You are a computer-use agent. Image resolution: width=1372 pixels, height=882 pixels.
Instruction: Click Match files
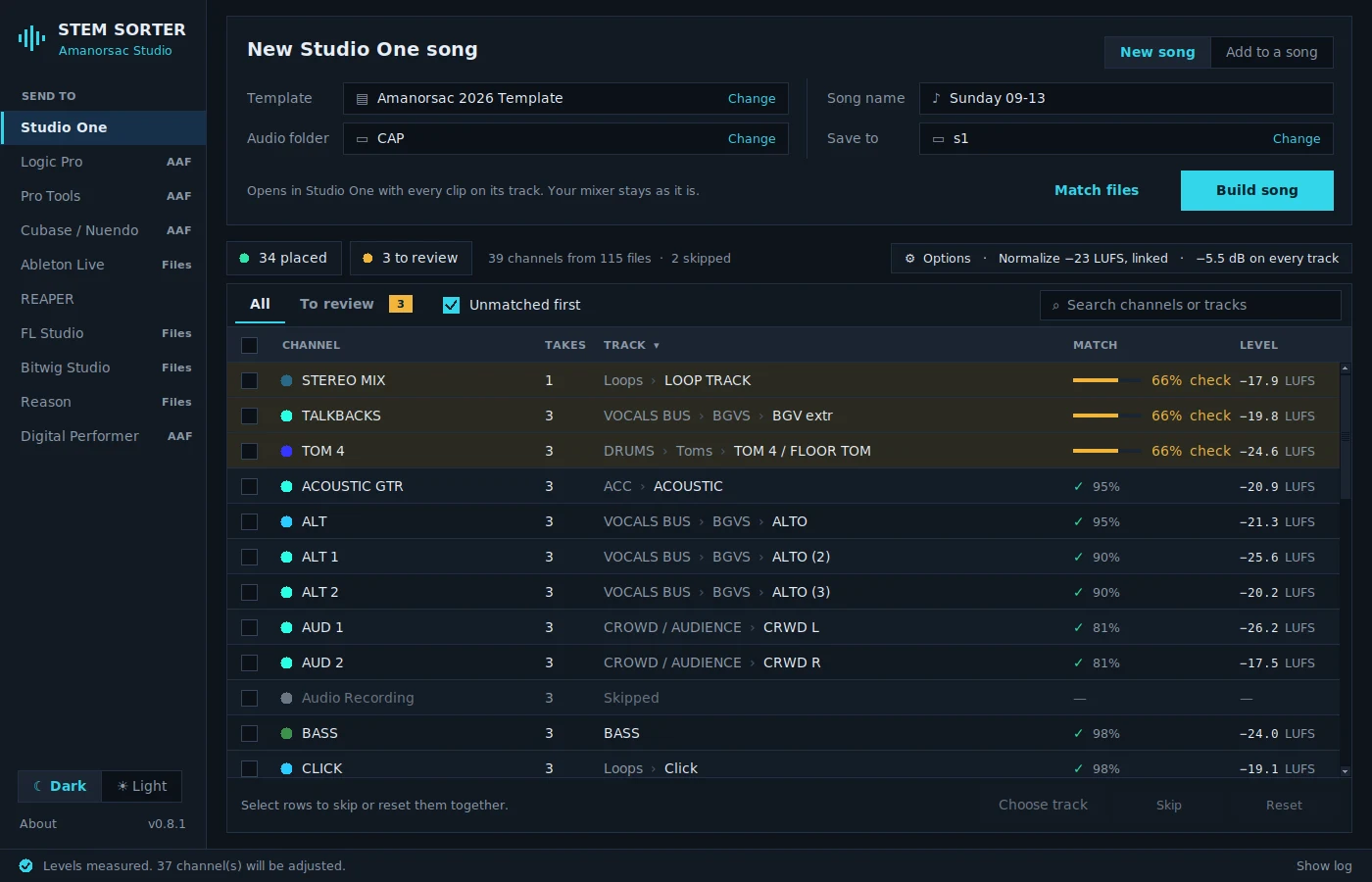(1097, 190)
